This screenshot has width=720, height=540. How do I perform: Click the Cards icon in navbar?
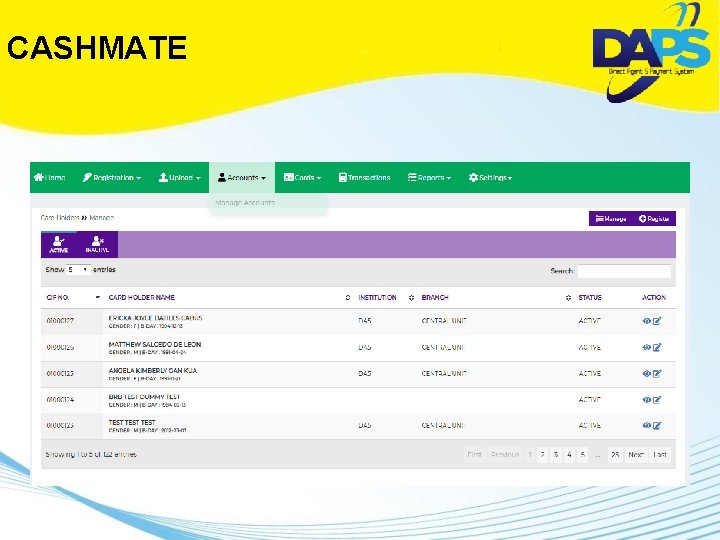pyautogui.click(x=288, y=177)
